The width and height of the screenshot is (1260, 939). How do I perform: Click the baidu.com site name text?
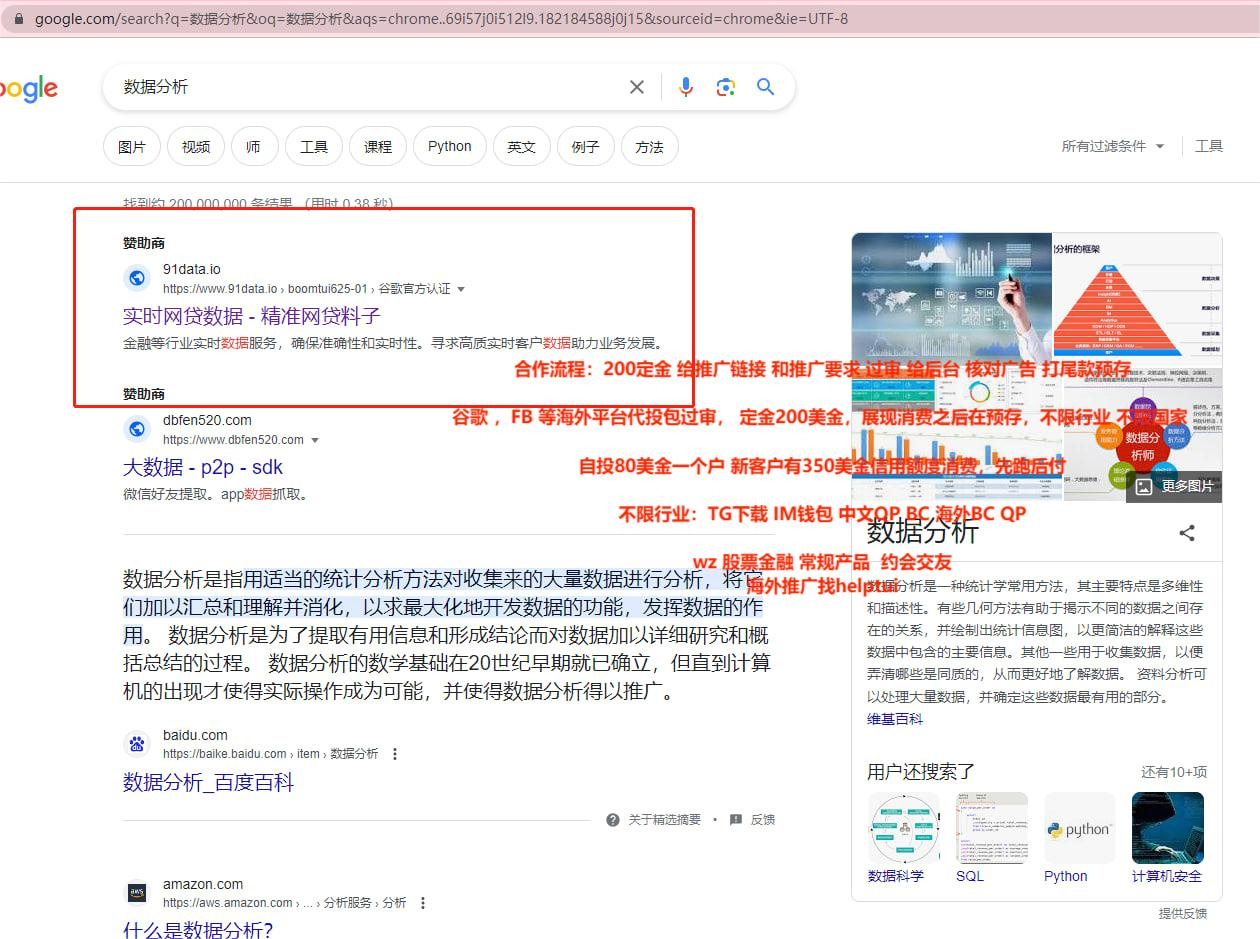pyautogui.click(x=195, y=735)
